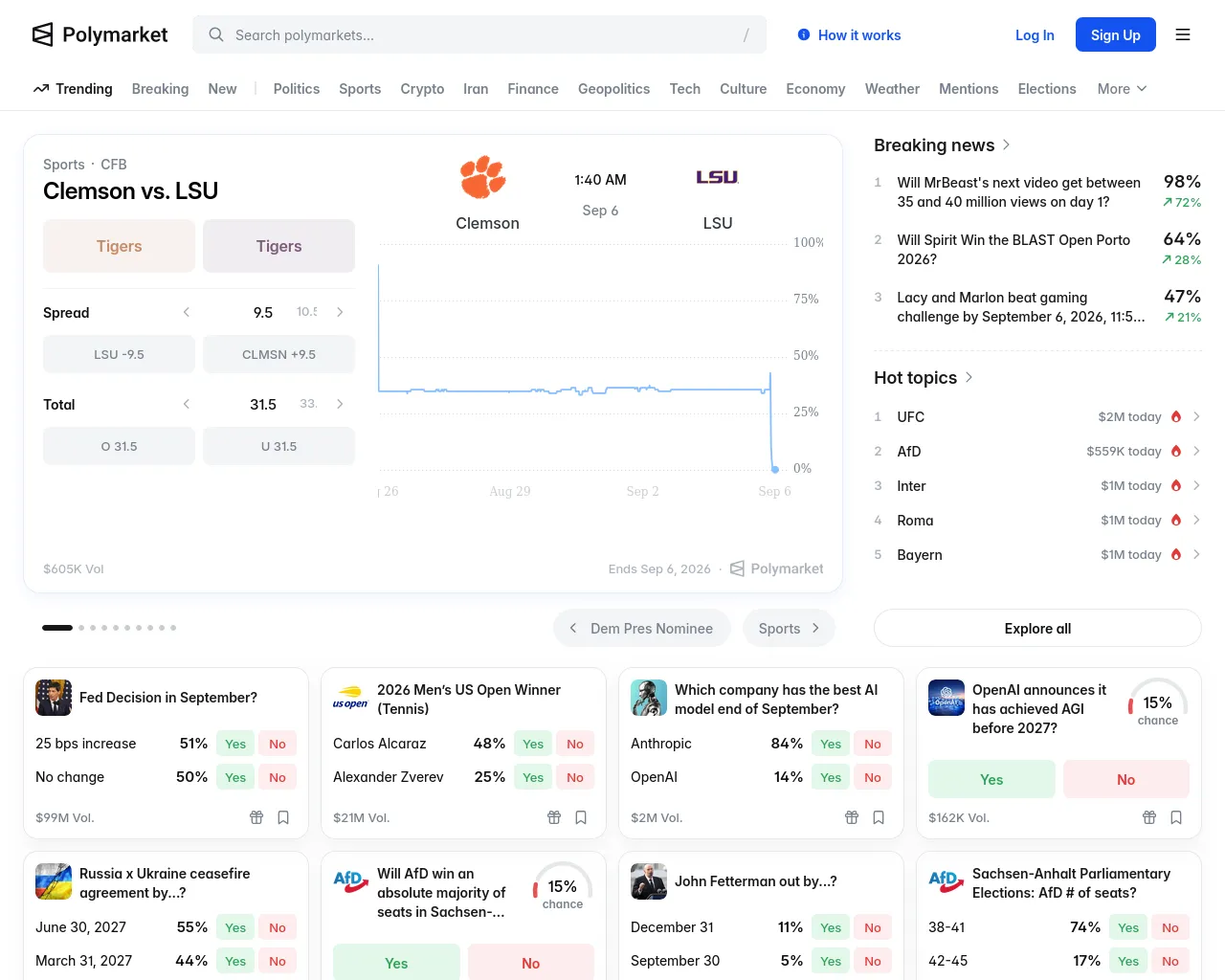Screen dimensions: 1225x980
Task: Click gift icon on US Open Winner card
Action: tap(554, 817)
